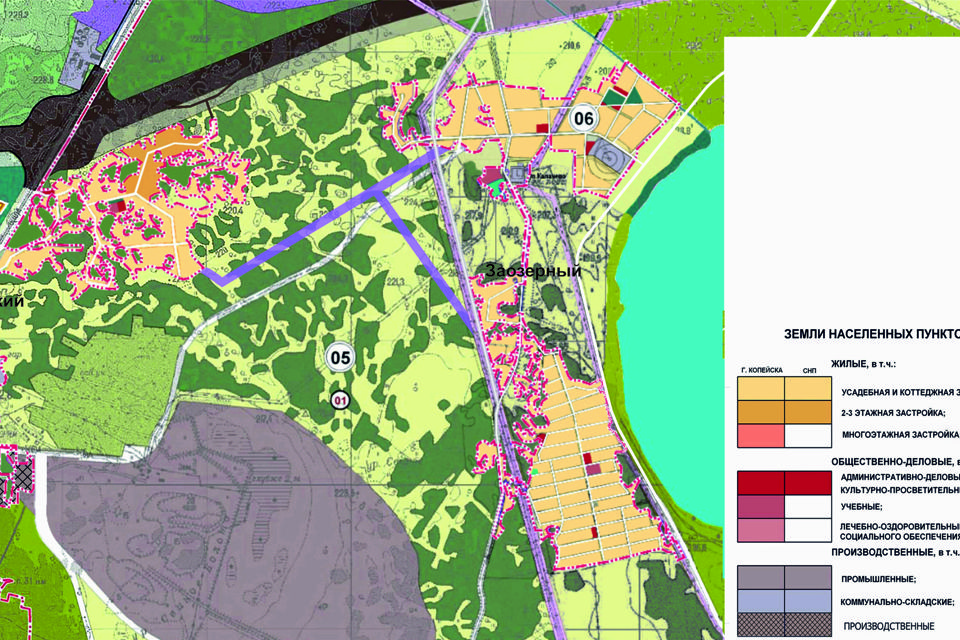This screenshot has width=960, height=640.
Task: Select the orange 2-3 ЭТАЖНАЯ ЗАСТРОЙКА swatch
Action: coord(760,412)
